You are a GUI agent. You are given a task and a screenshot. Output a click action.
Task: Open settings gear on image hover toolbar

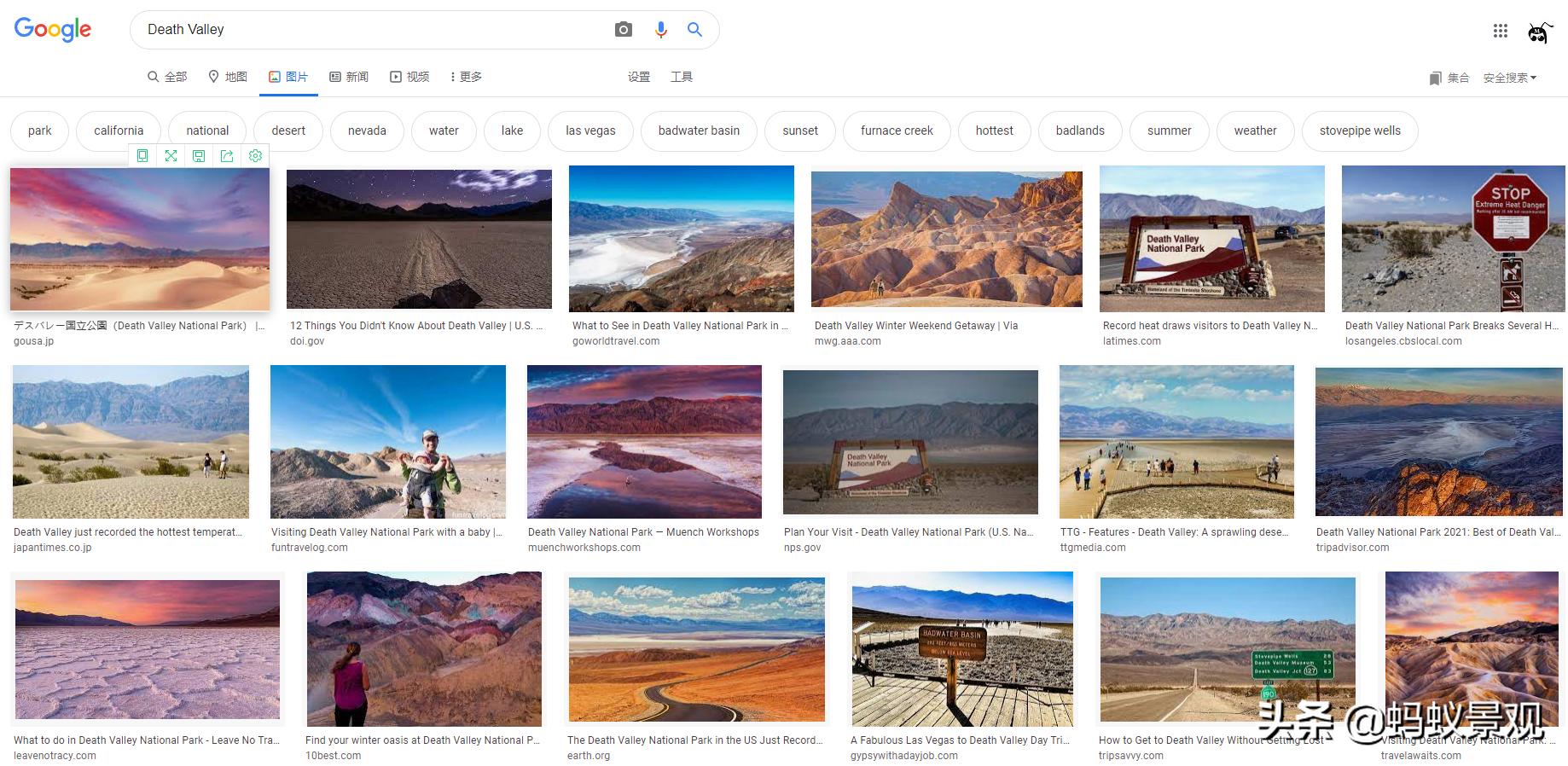(255, 156)
